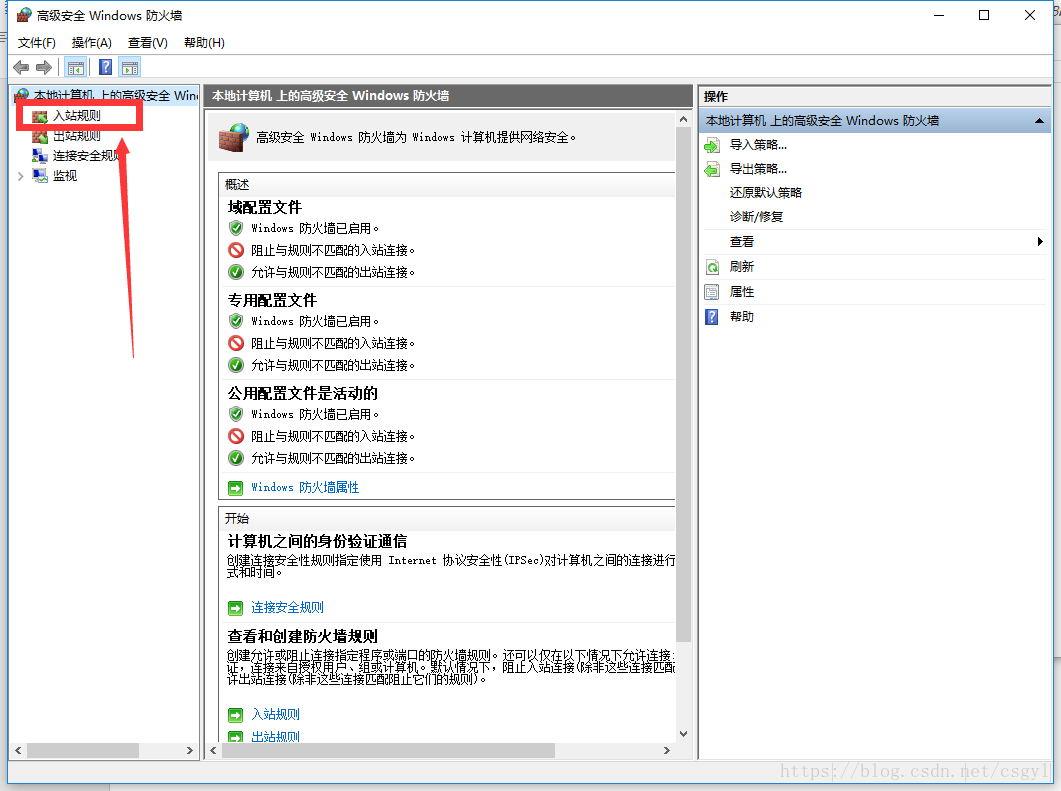Screen dimensions: 1061x791
Task: Select 入站规则 in the left tree
Action: 76,116
